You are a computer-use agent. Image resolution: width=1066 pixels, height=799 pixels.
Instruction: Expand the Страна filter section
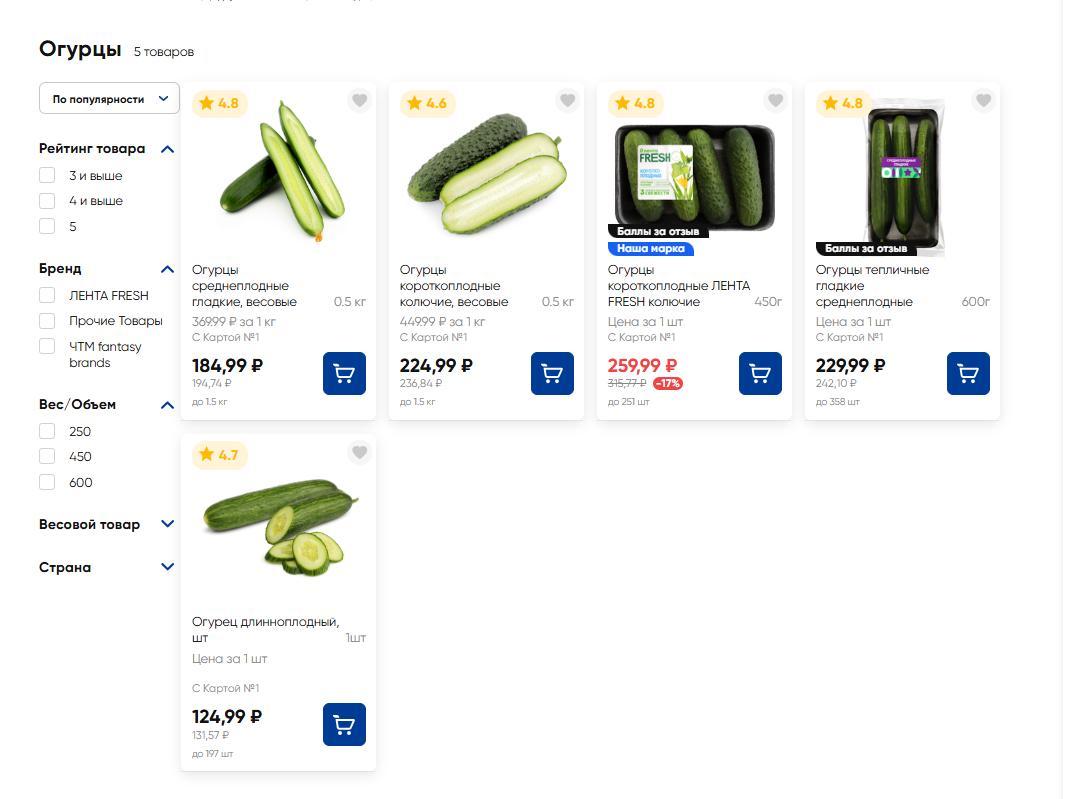(167, 567)
